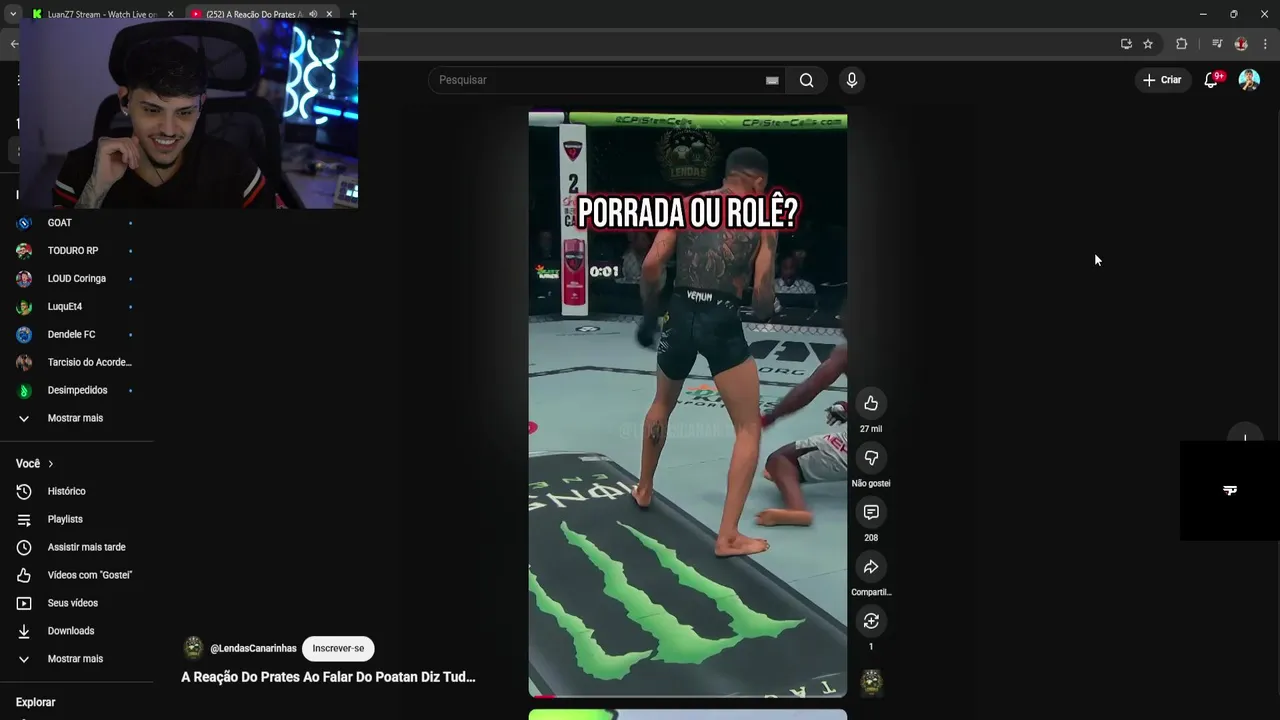Click the Não gostei dislike icon
The image size is (1280, 720).
pos(871,458)
